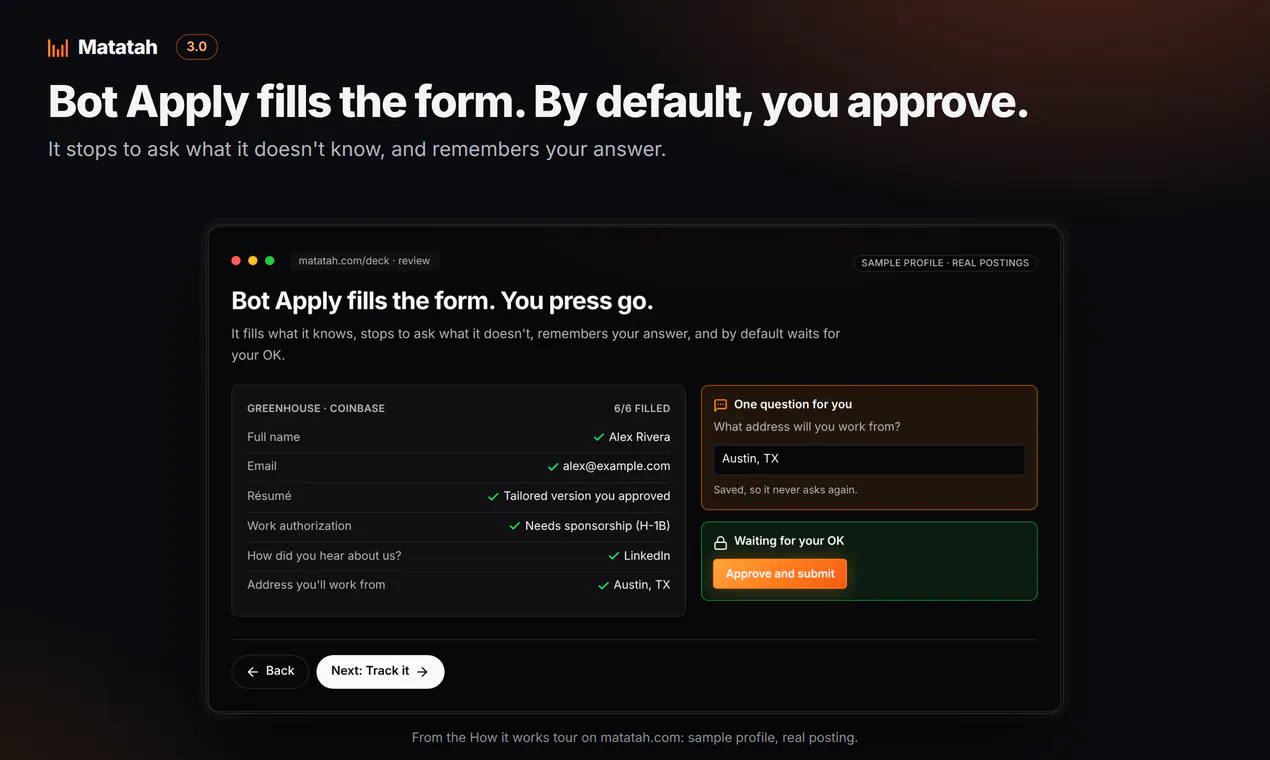Click the Matatah brand name
This screenshot has width=1270, height=760.
pyautogui.click(x=118, y=47)
